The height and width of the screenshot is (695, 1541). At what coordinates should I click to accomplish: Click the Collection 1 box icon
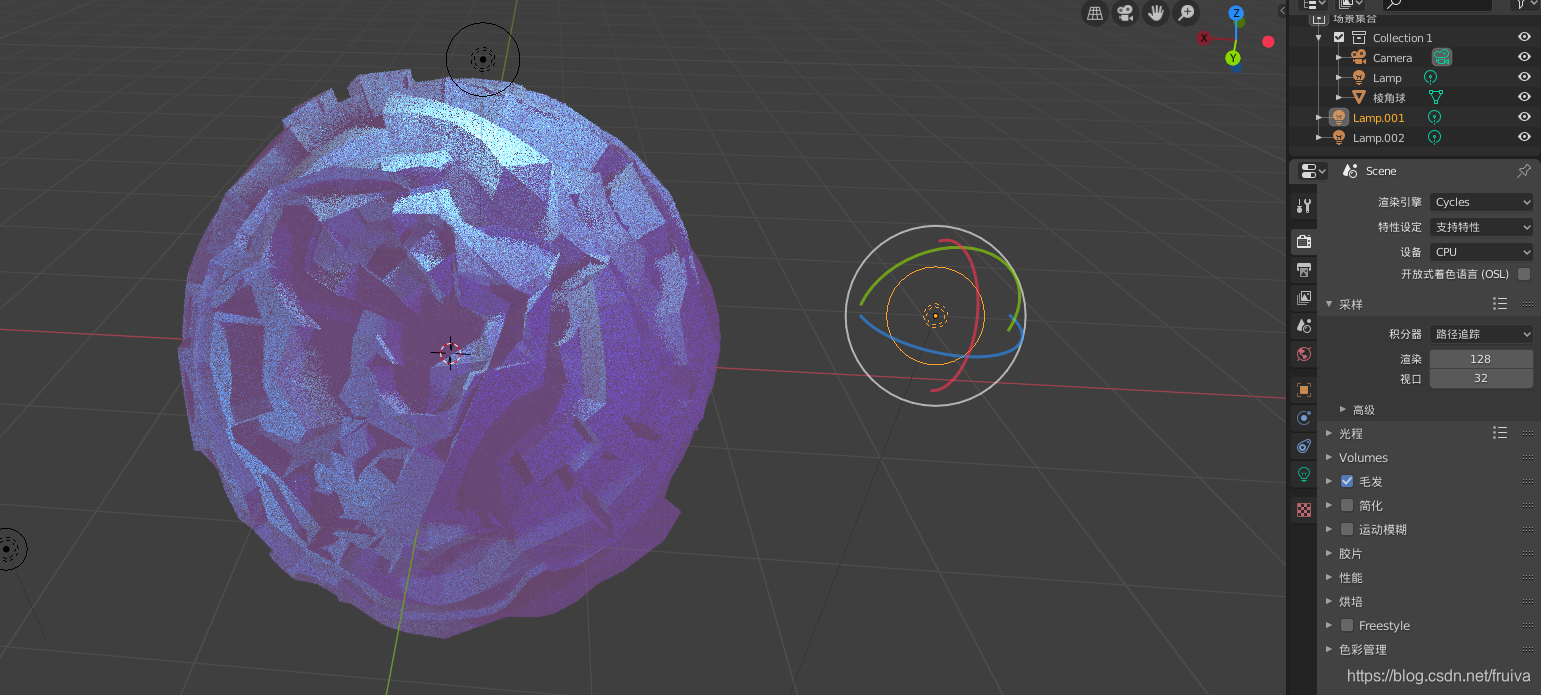point(1359,37)
